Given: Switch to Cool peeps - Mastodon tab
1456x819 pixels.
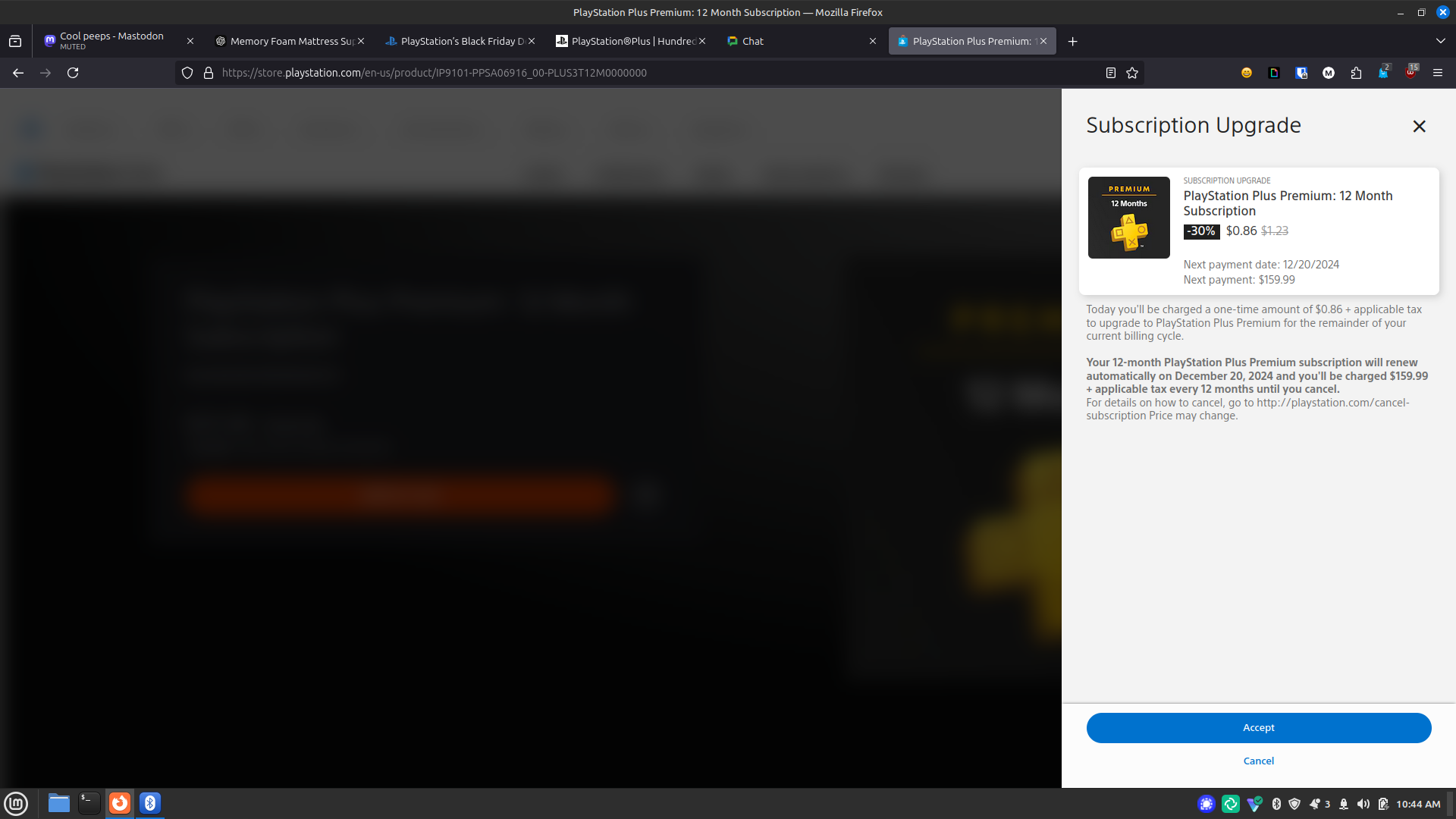Looking at the screenshot, I should pos(111,41).
